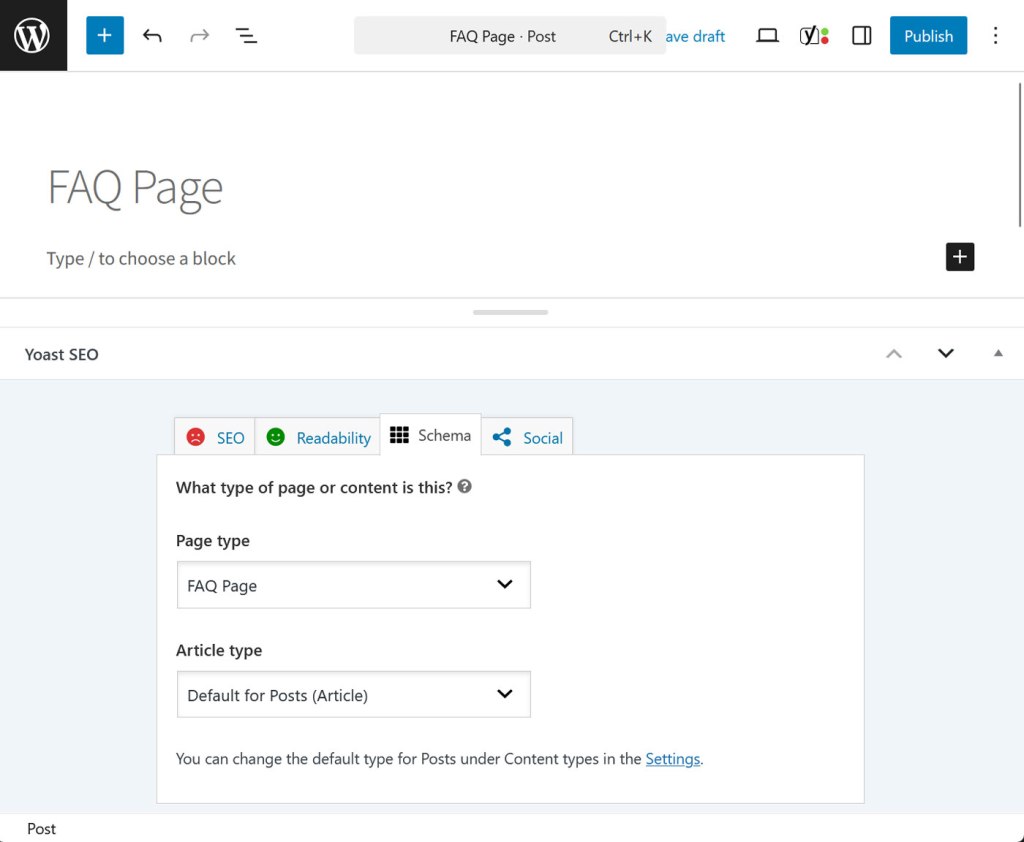
Task: Click the FAQ Page post title
Action: pos(135,188)
